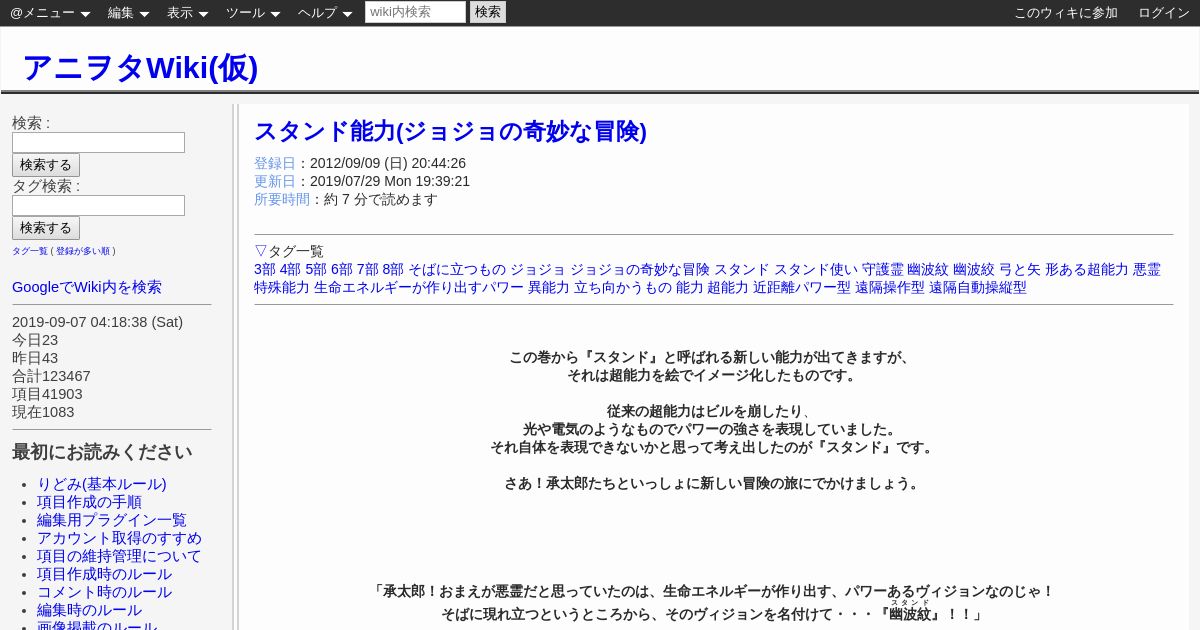This screenshot has height=630, width=1200.
Task: Open the 遠隔自動操縦型 tag
Action: (x=978, y=287)
